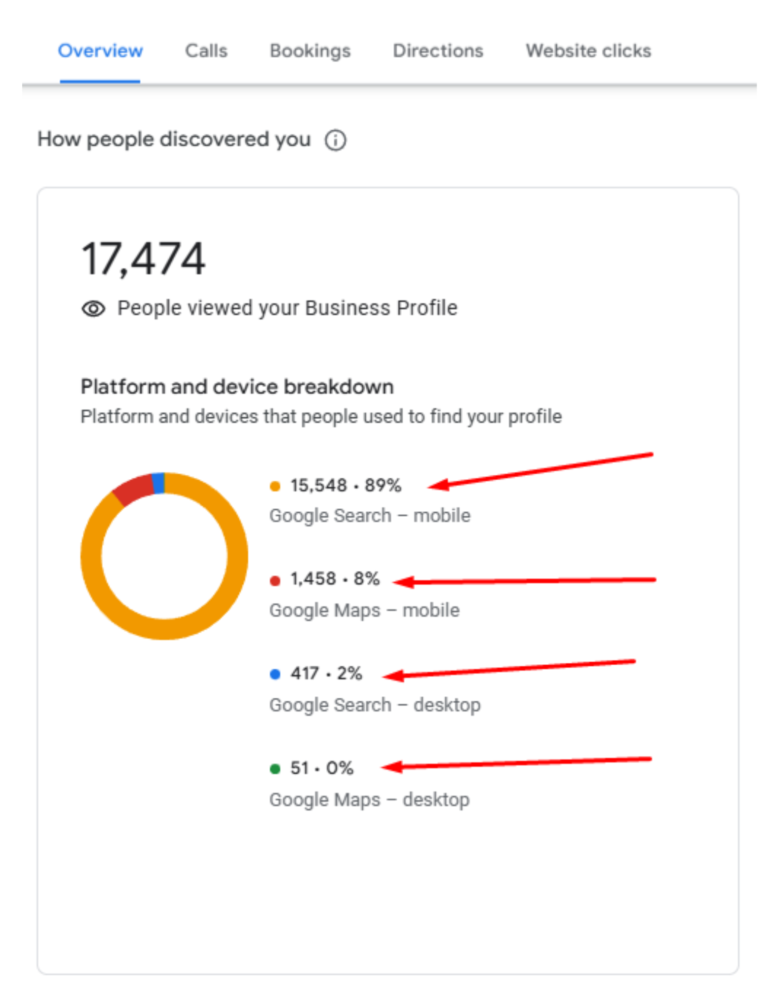Screen dimensions: 768x987
Task: Click the '1,458 · 8%' statistic
Action: [x=337, y=579]
